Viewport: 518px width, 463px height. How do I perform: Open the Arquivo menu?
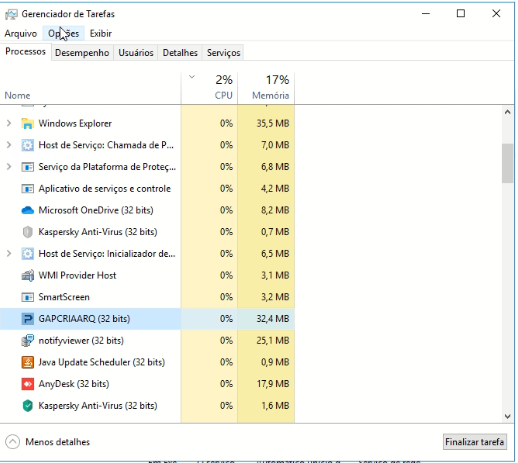[21, 34]
